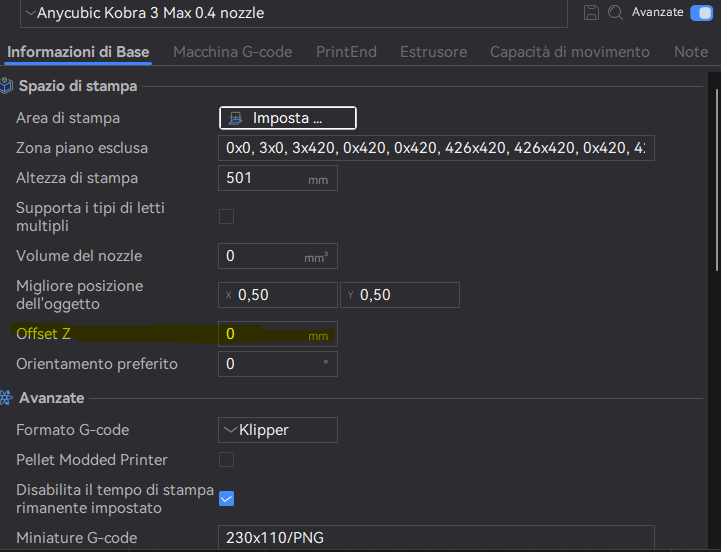
Task: Click the vertical scrollbar on the right
Action: (x=717, y=180)
